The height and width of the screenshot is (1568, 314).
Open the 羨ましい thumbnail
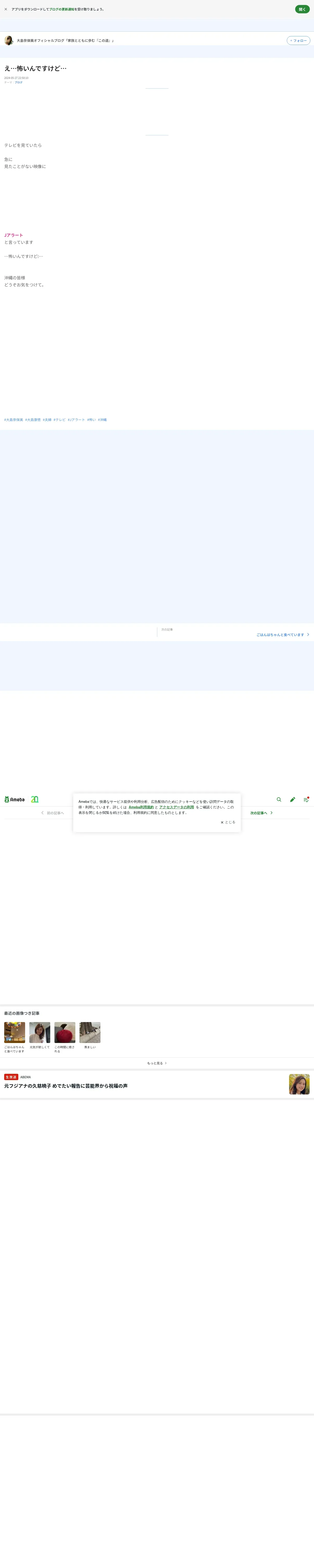point(90,1032)
